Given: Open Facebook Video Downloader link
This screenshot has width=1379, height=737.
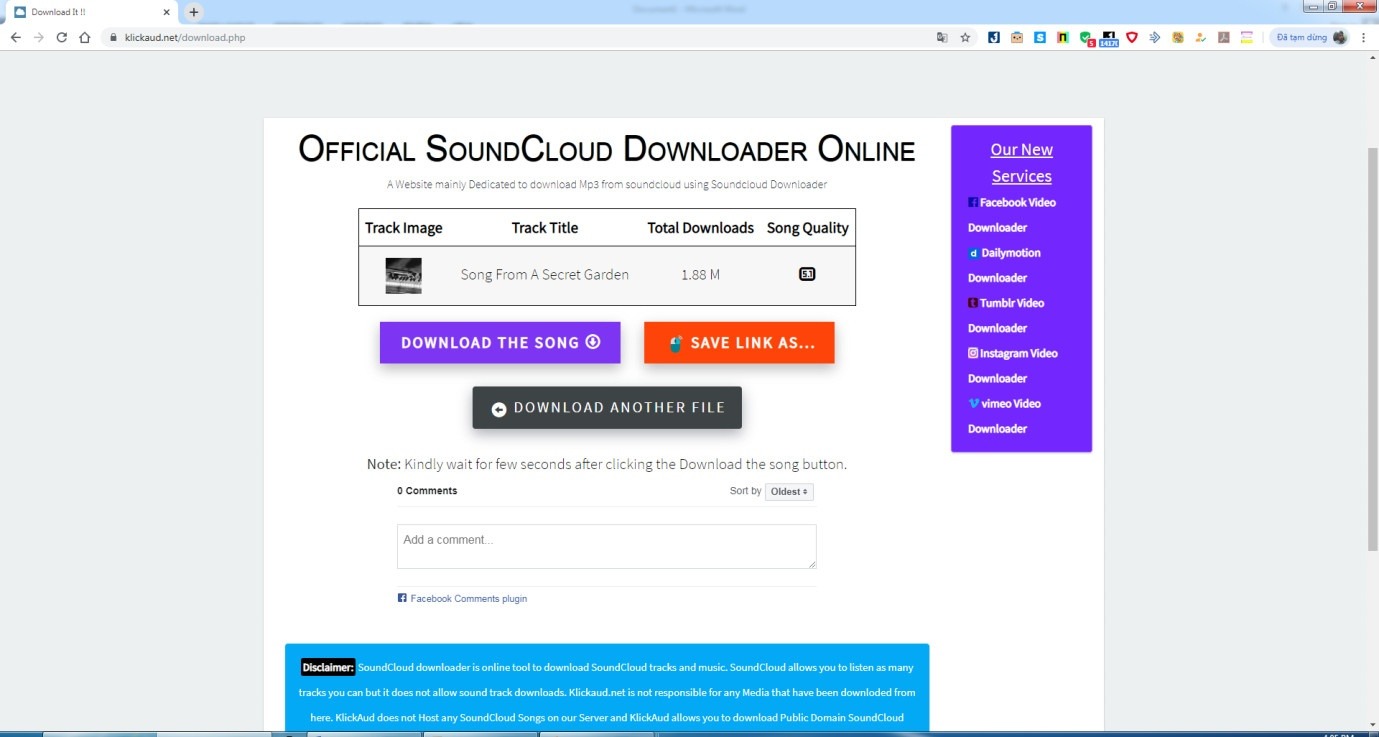Looking at the screenshot, I should [1012, 214].
